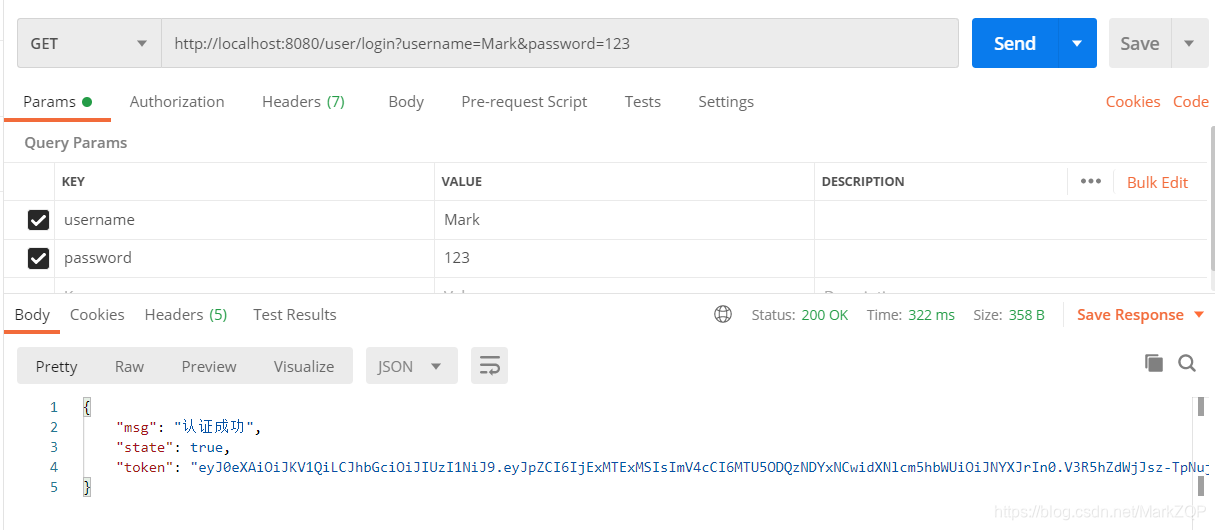Open the Tests tab
The image size is (1215, 530).
642,102
